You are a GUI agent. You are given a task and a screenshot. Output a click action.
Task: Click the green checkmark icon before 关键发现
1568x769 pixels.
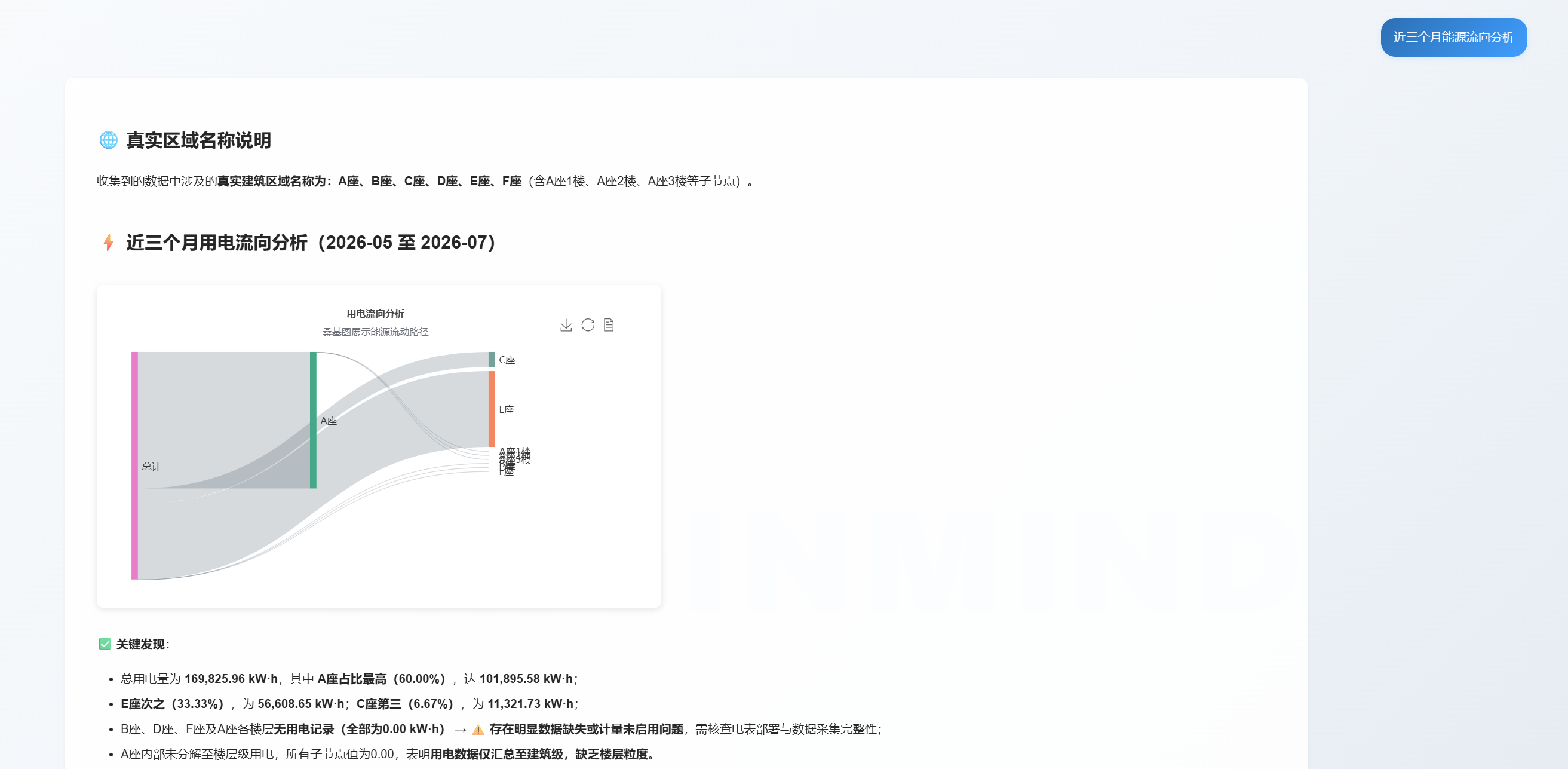pos(105,644)
